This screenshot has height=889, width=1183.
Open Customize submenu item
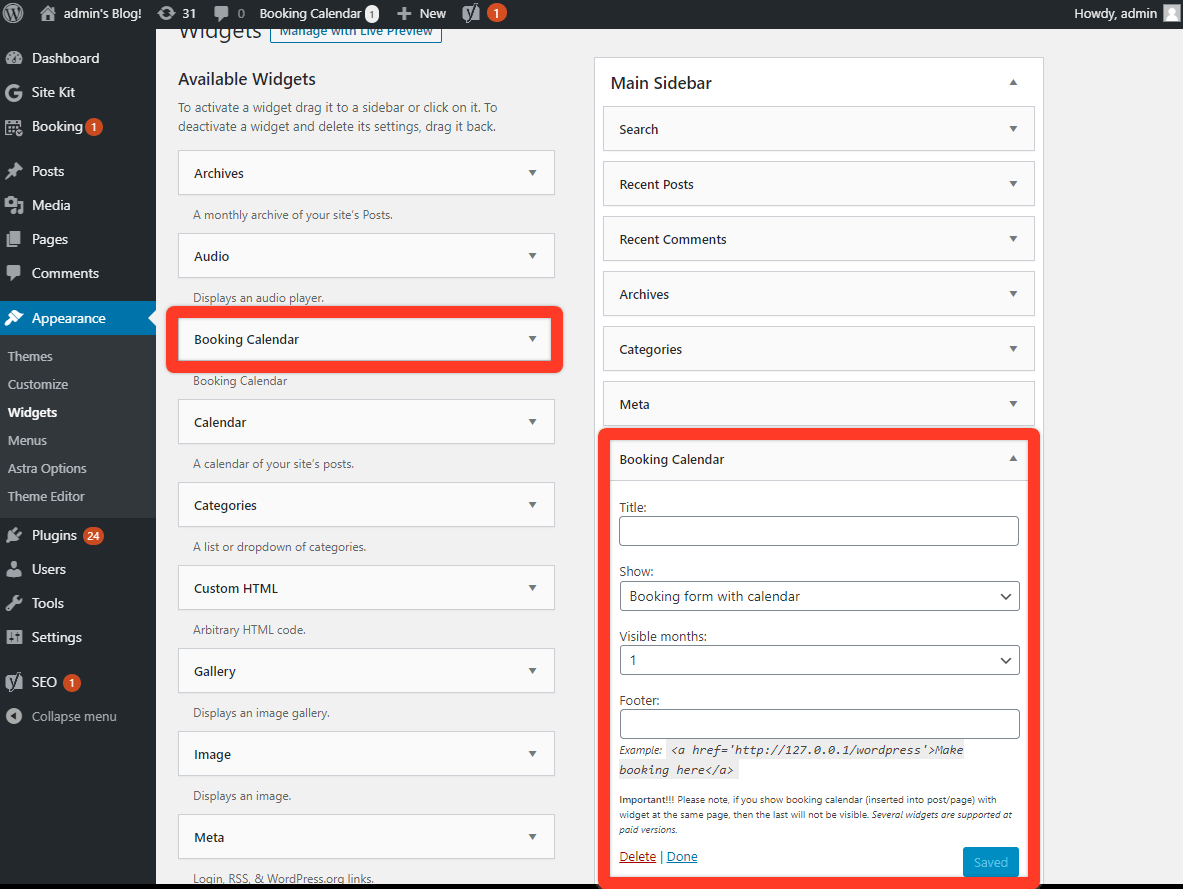[x=38, y=384]
